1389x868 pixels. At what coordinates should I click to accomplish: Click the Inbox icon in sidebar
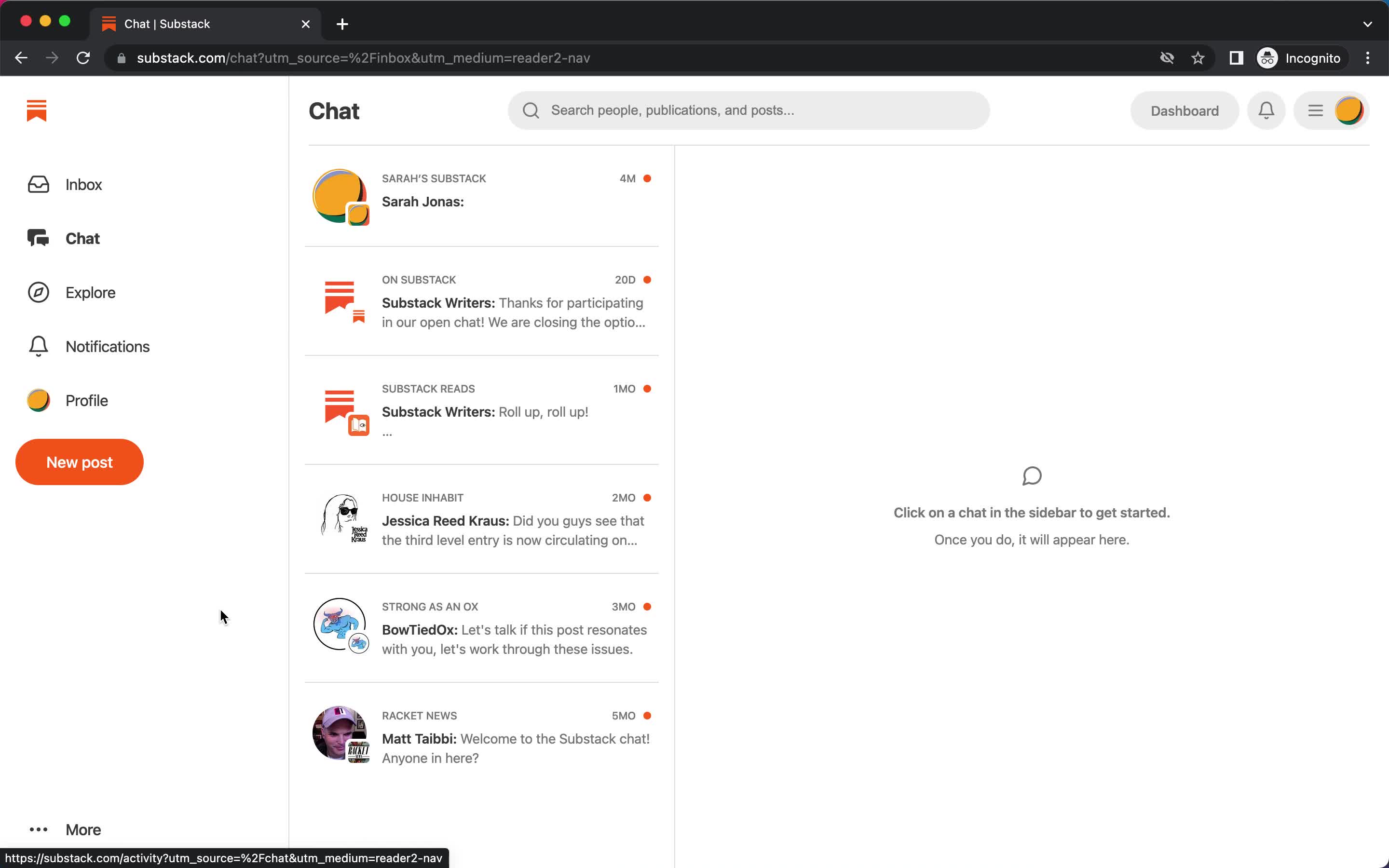(x=37, y=184)
